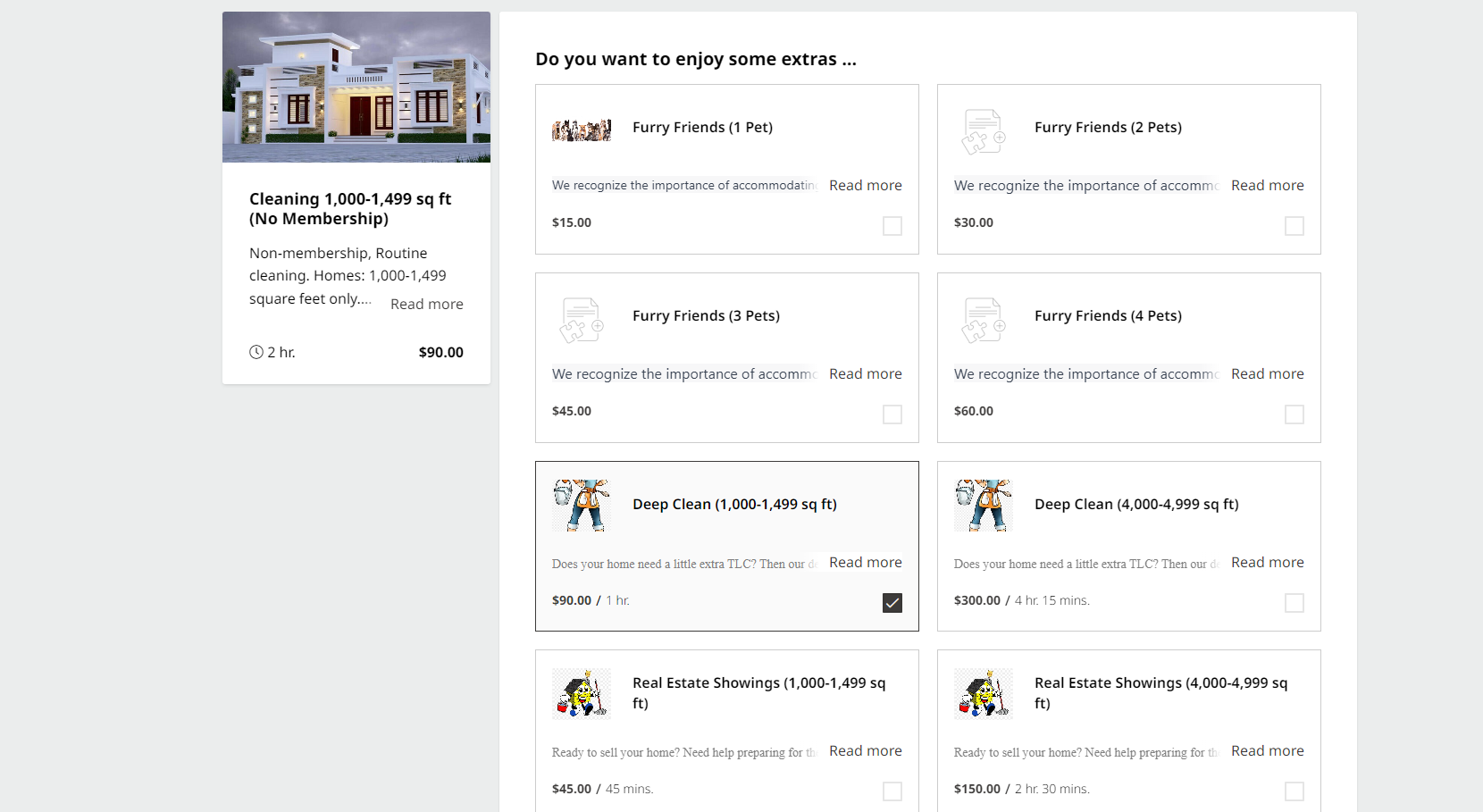Check the Real Estate Showings (1,000-1,499) checkbox

pos(892,791)
